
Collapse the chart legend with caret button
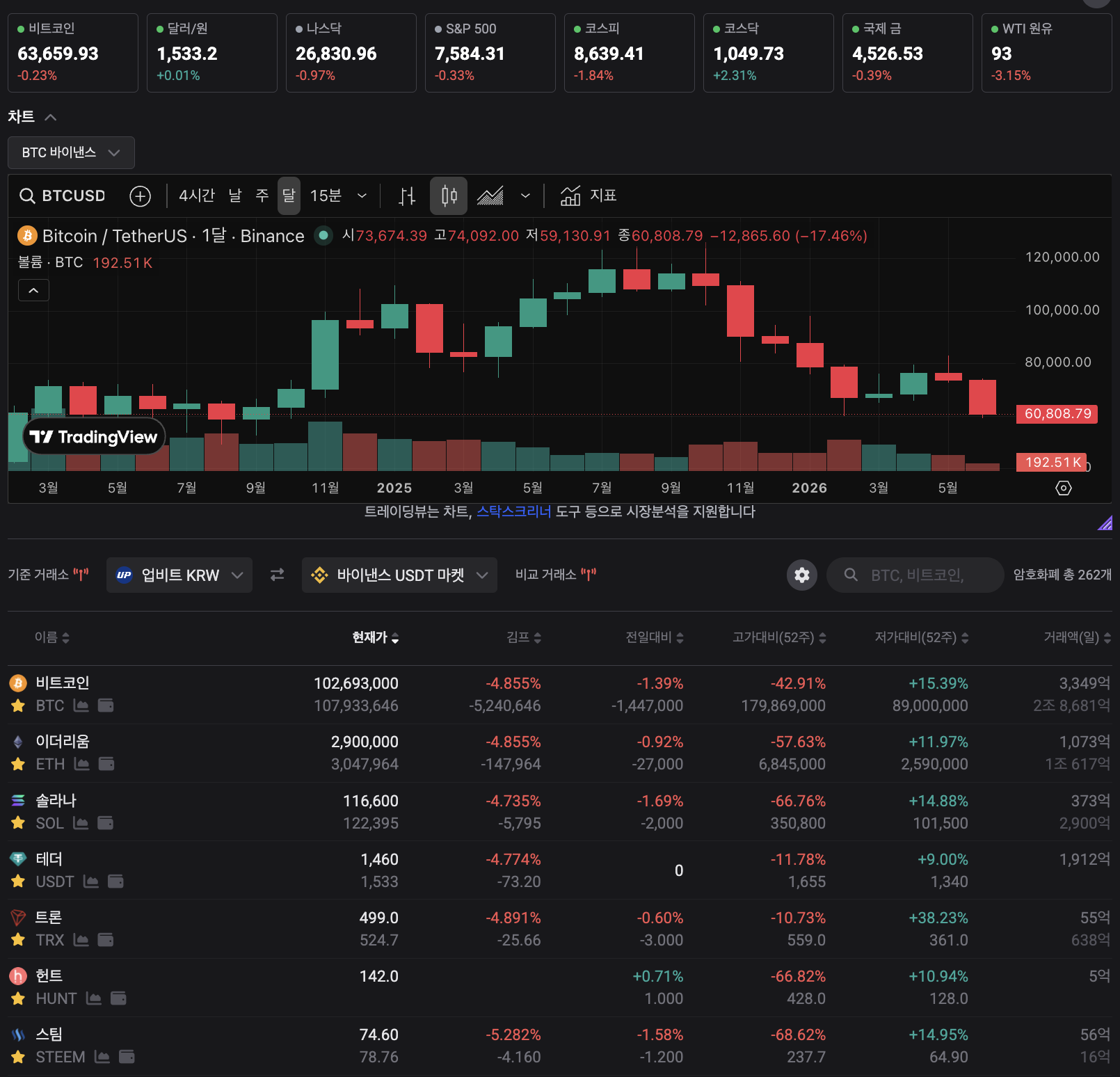coord(33,290)
